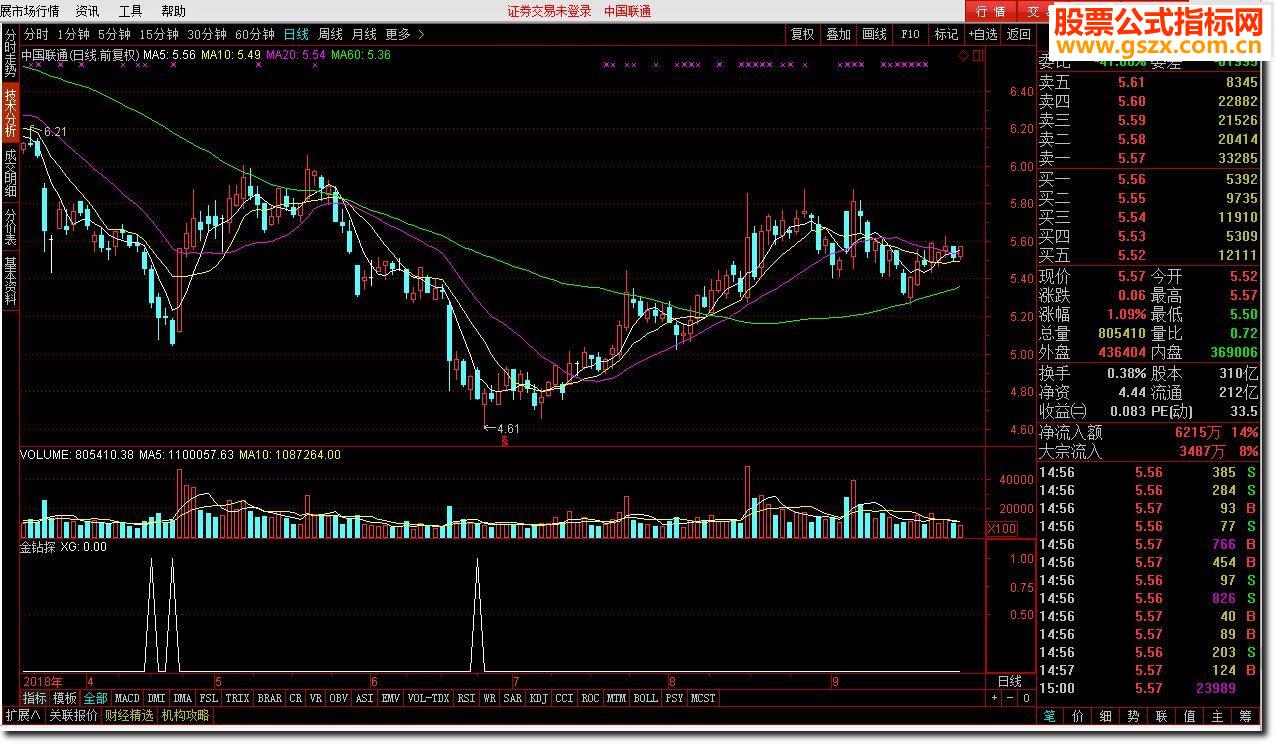This screenshot has width=1276, height=744.
Task: Click the X100 volume scale label
Action: (x=1002, y=529)
